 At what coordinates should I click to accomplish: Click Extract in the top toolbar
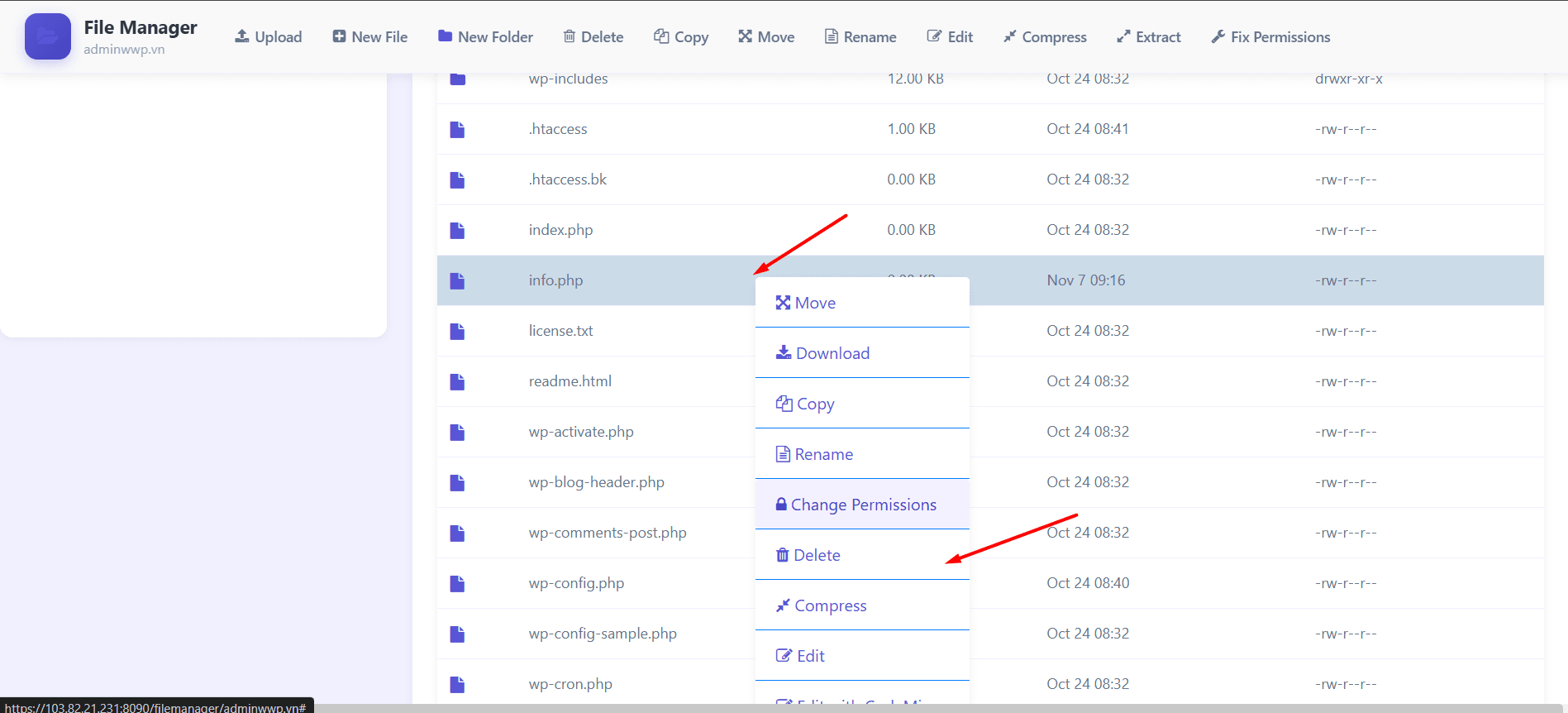point(1149,37)
